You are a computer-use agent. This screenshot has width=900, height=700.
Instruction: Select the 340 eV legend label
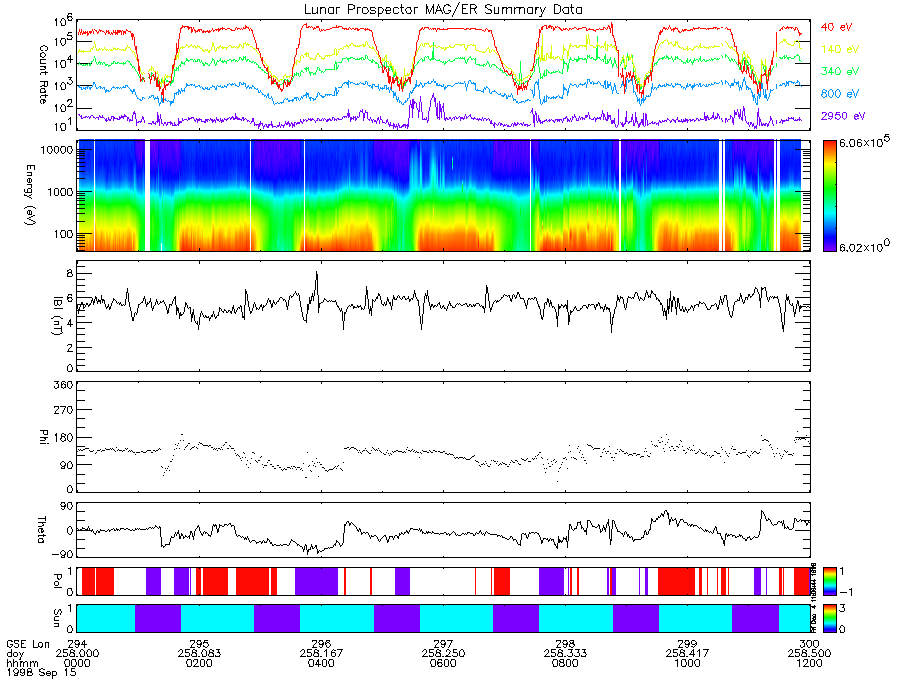pos(839,71)
